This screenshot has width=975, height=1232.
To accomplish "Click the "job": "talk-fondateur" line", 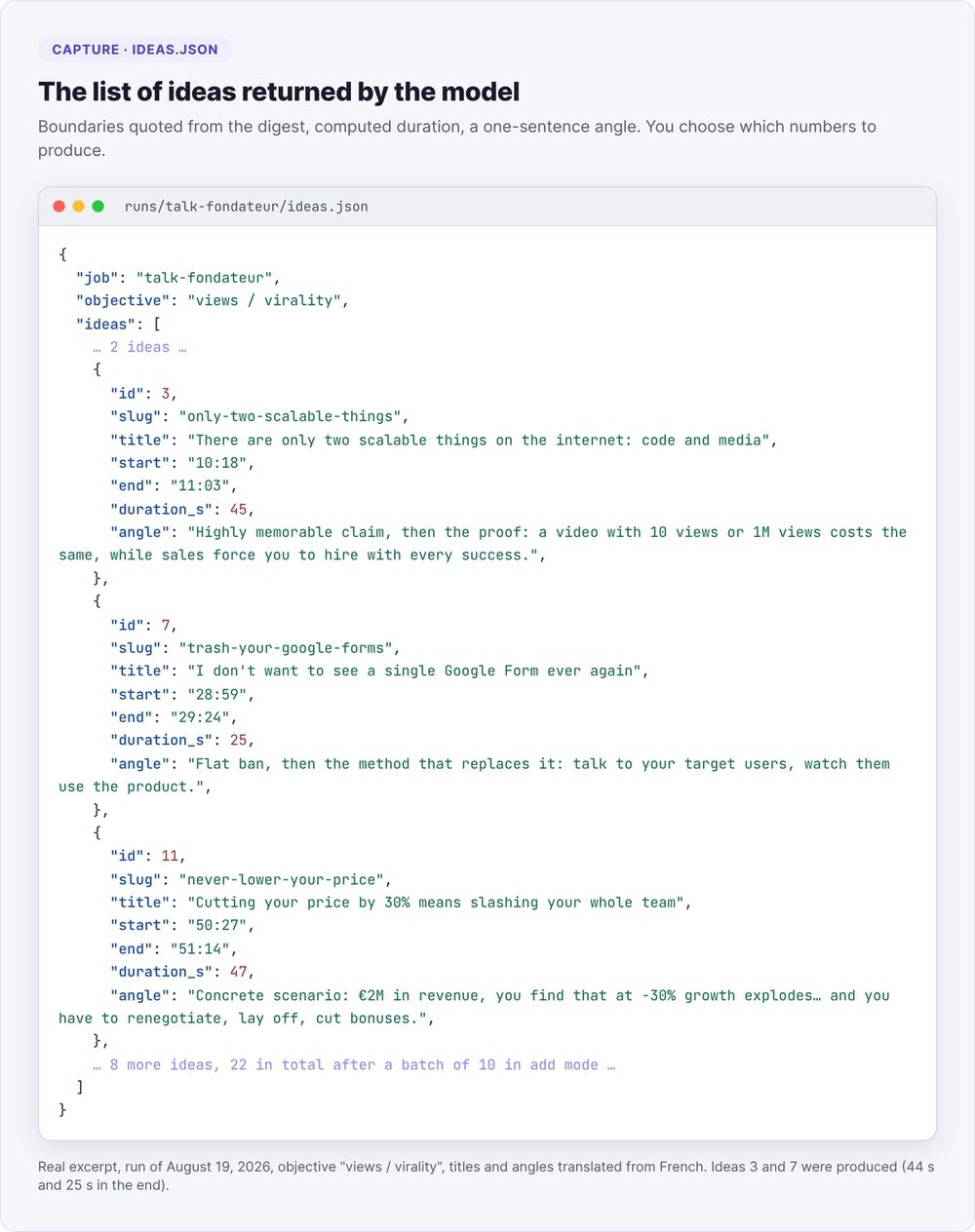I will (178, 278).
